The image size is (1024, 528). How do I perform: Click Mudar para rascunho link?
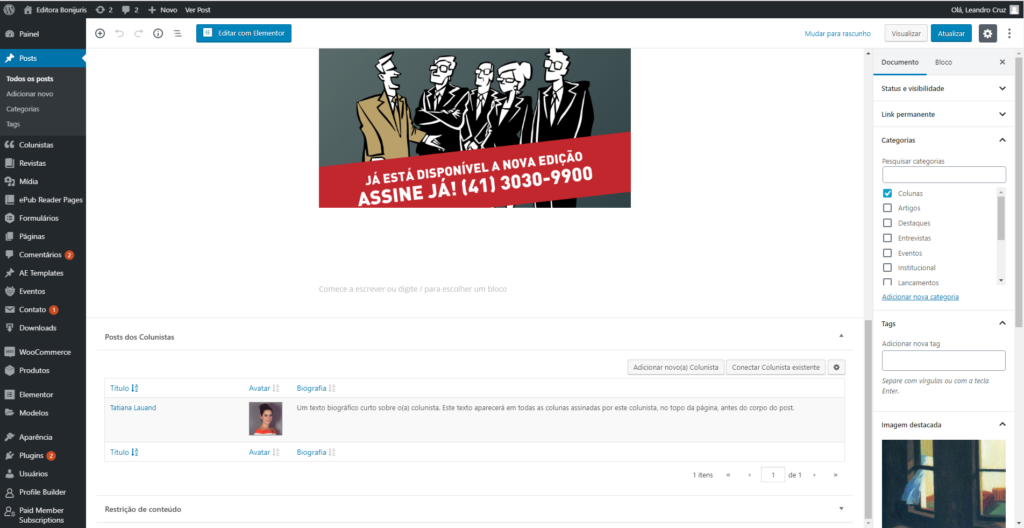point(838,33)
